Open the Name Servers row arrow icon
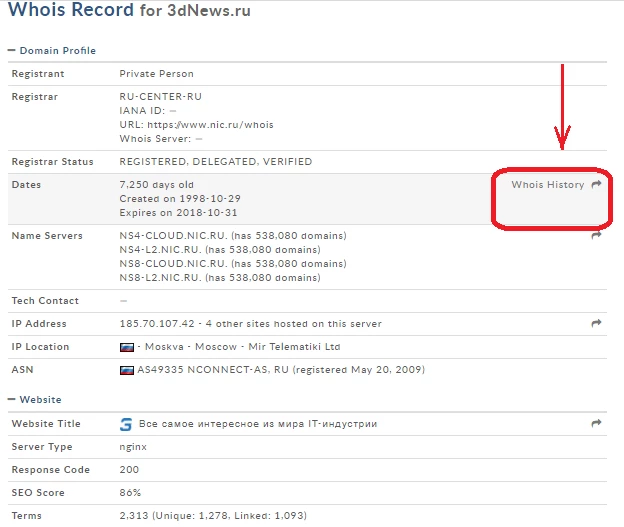 (596, 235)
